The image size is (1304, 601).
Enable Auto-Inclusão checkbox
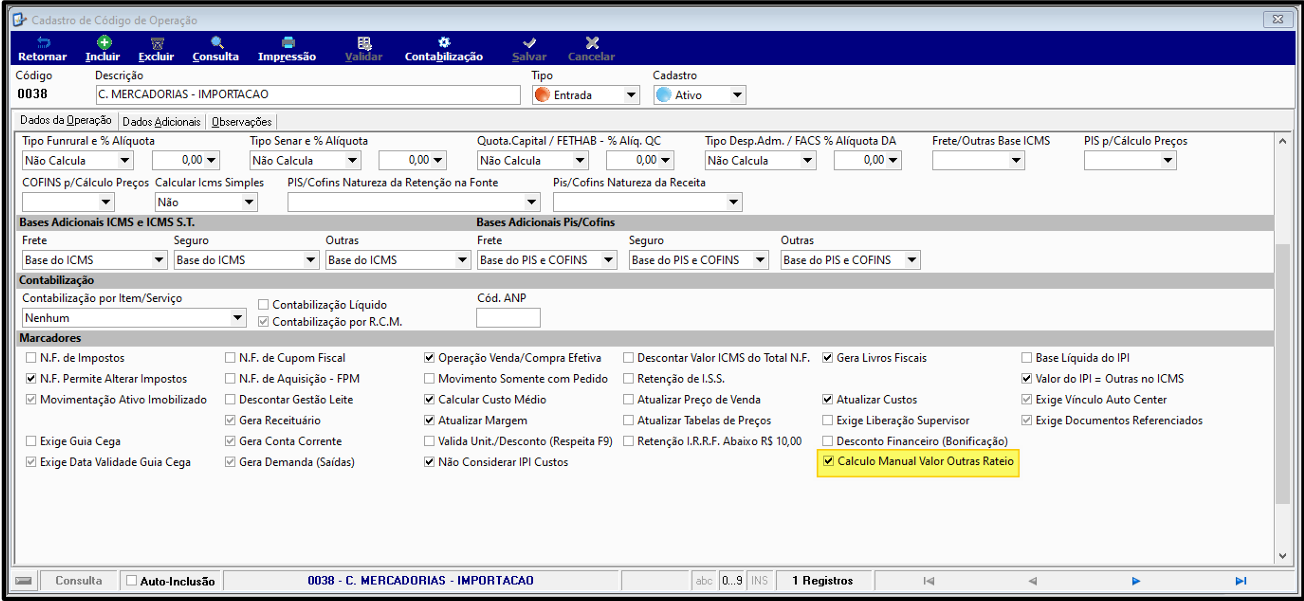(x=131, y=580)
